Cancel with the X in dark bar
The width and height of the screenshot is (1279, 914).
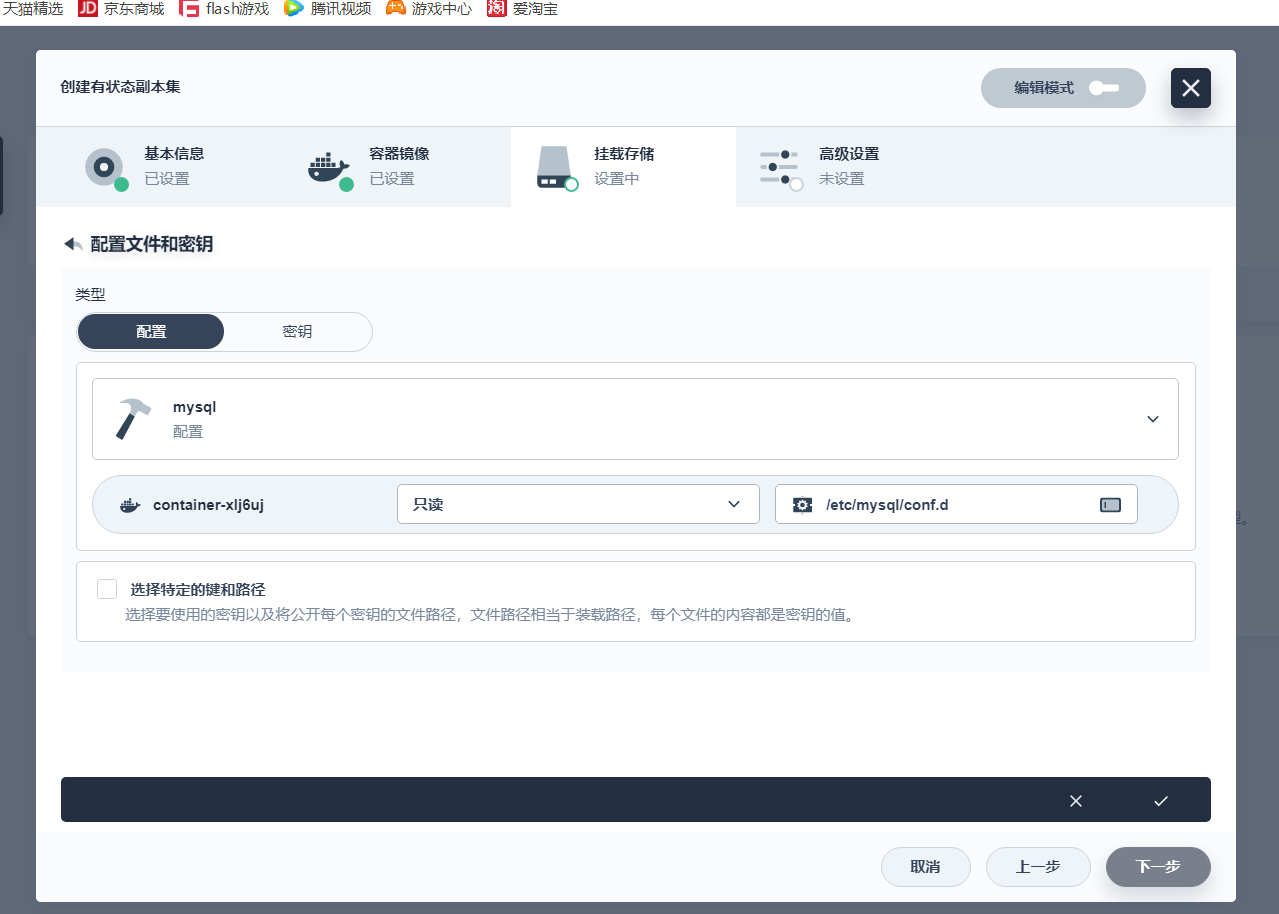[1075, 800]
